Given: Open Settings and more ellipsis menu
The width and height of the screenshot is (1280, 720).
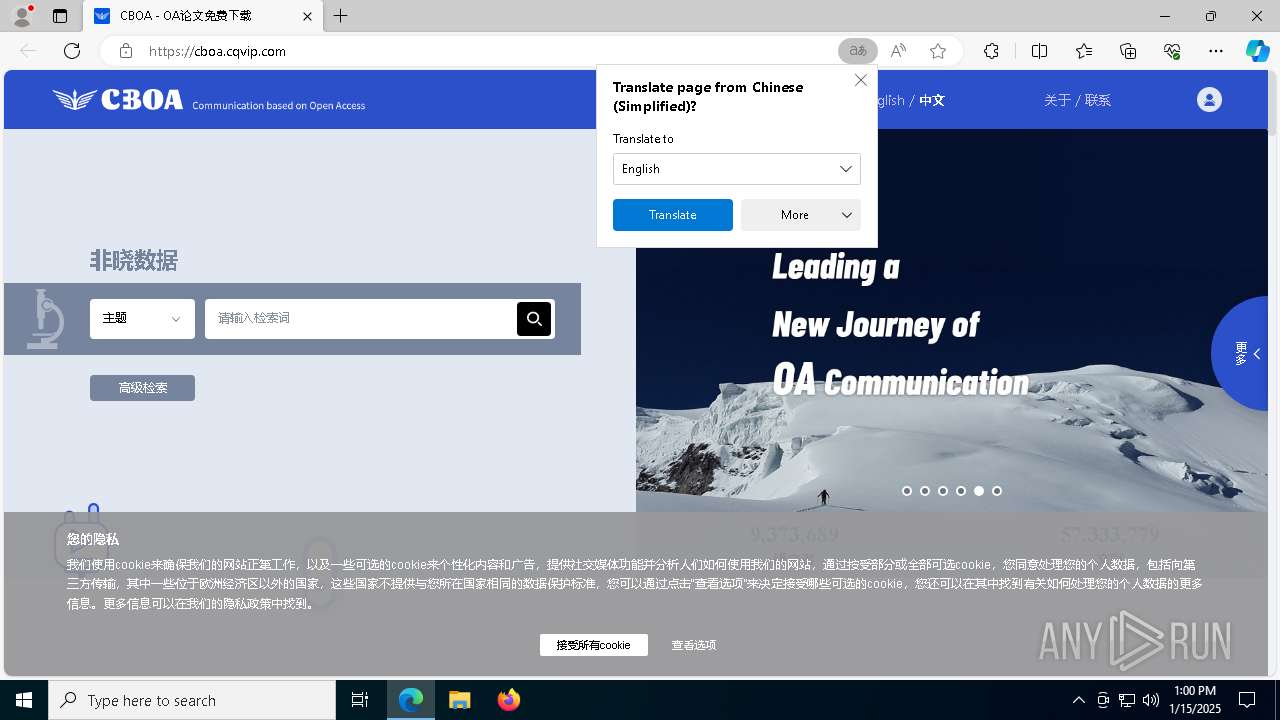Looking at the screenshot, I should (x=1216, y=51).
